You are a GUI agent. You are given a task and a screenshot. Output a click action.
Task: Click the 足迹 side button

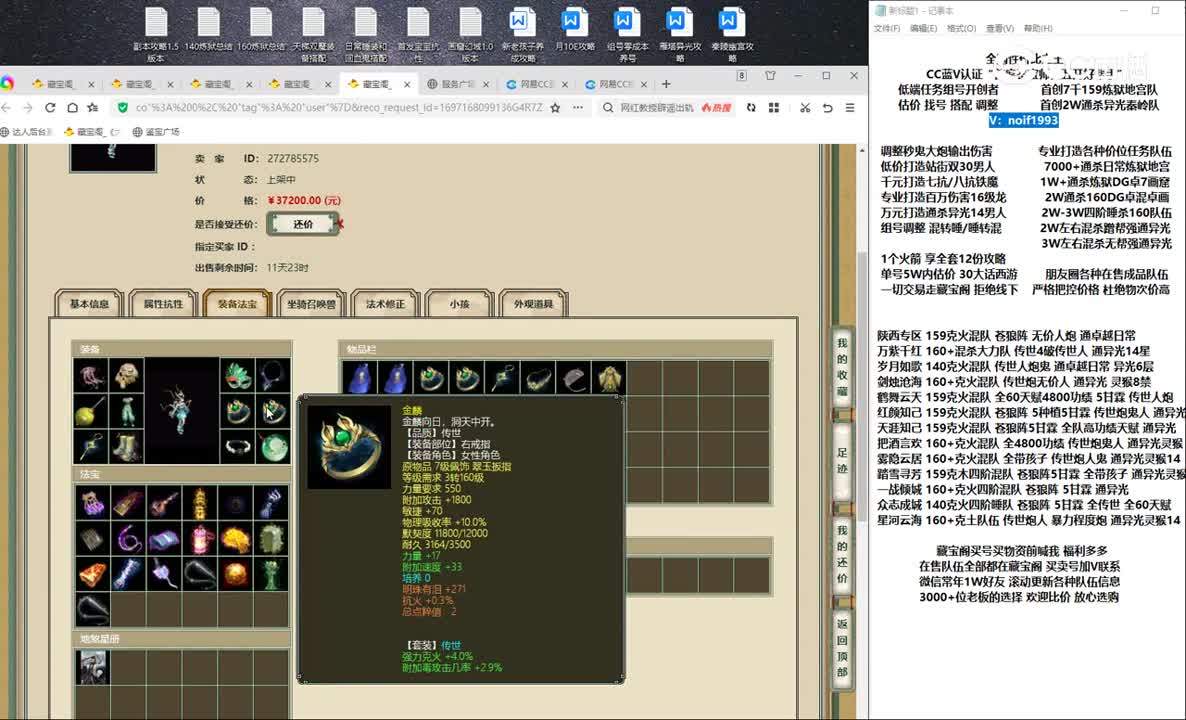(x=842, y=461)
